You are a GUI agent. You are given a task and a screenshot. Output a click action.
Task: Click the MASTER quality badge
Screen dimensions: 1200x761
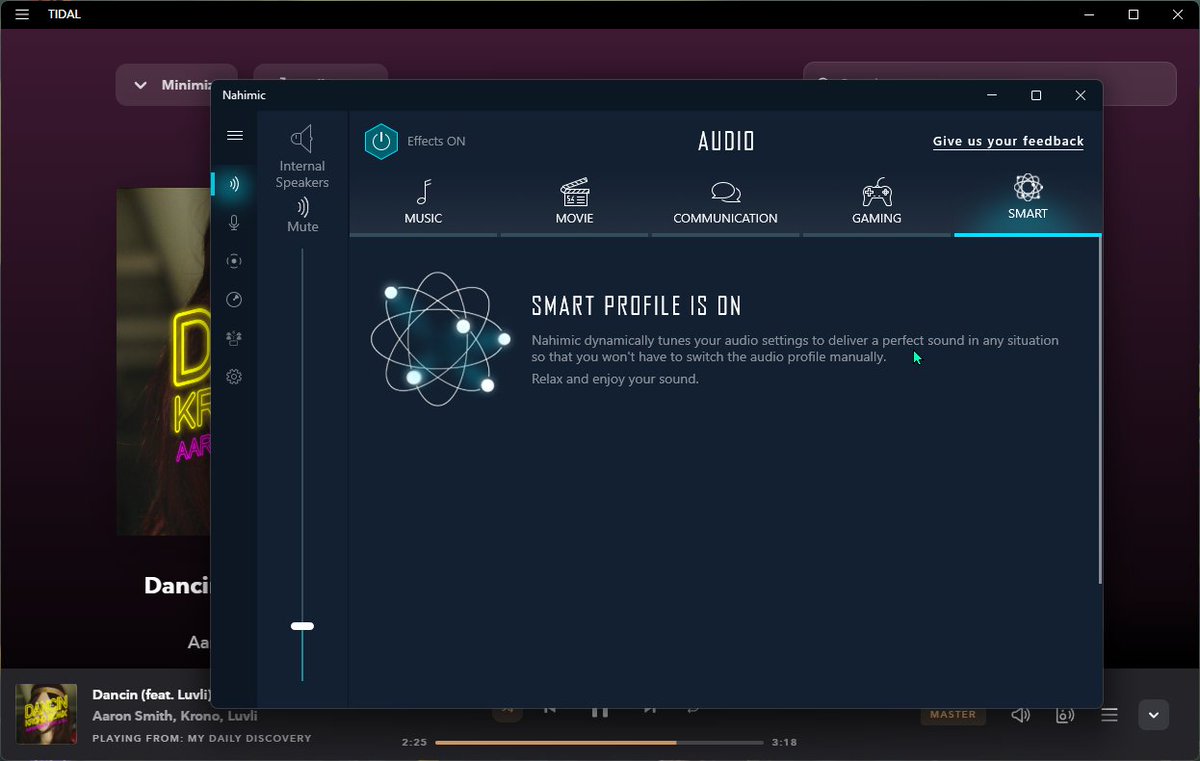[953, 715]
